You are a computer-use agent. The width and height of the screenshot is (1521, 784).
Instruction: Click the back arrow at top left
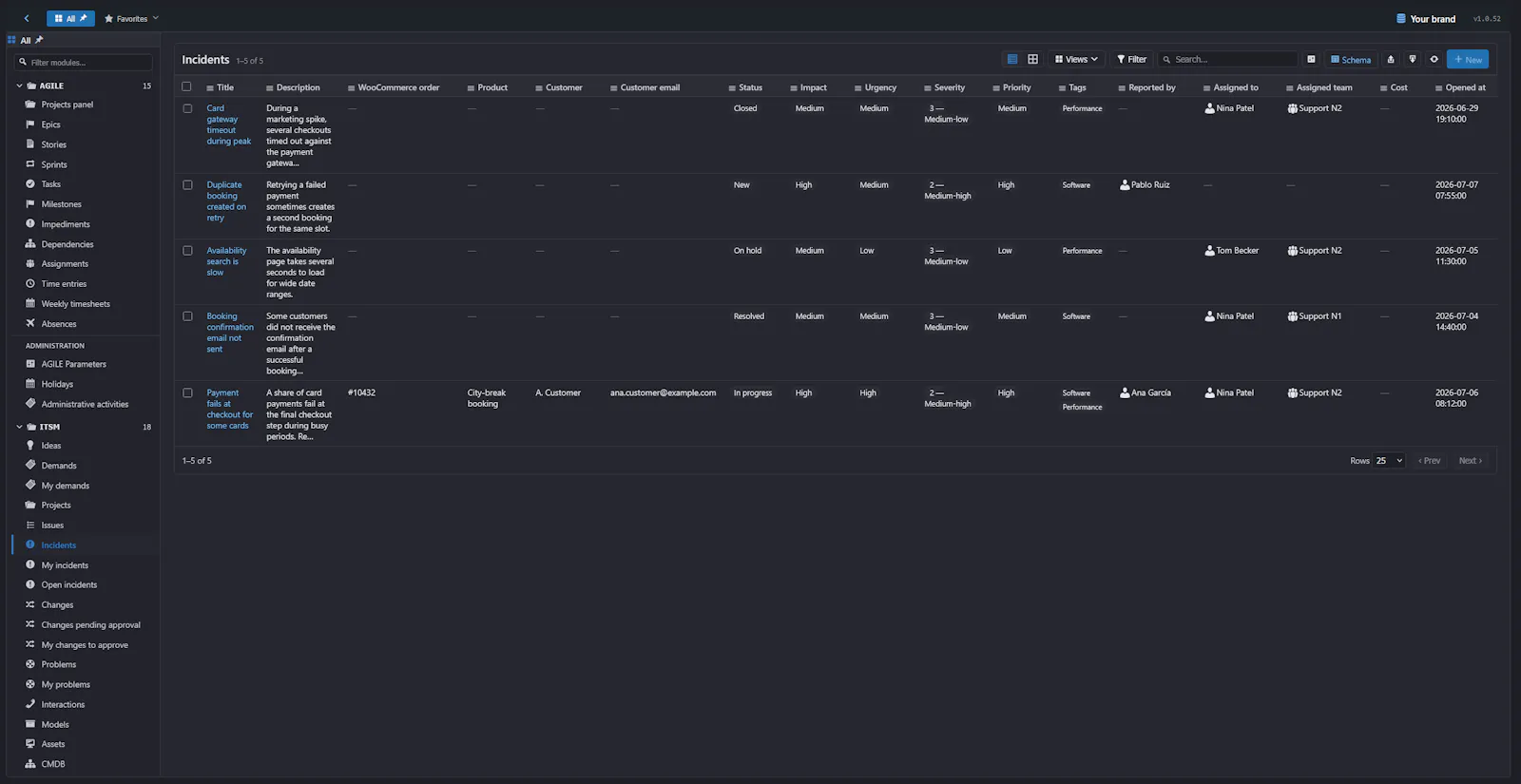[27, 18]
